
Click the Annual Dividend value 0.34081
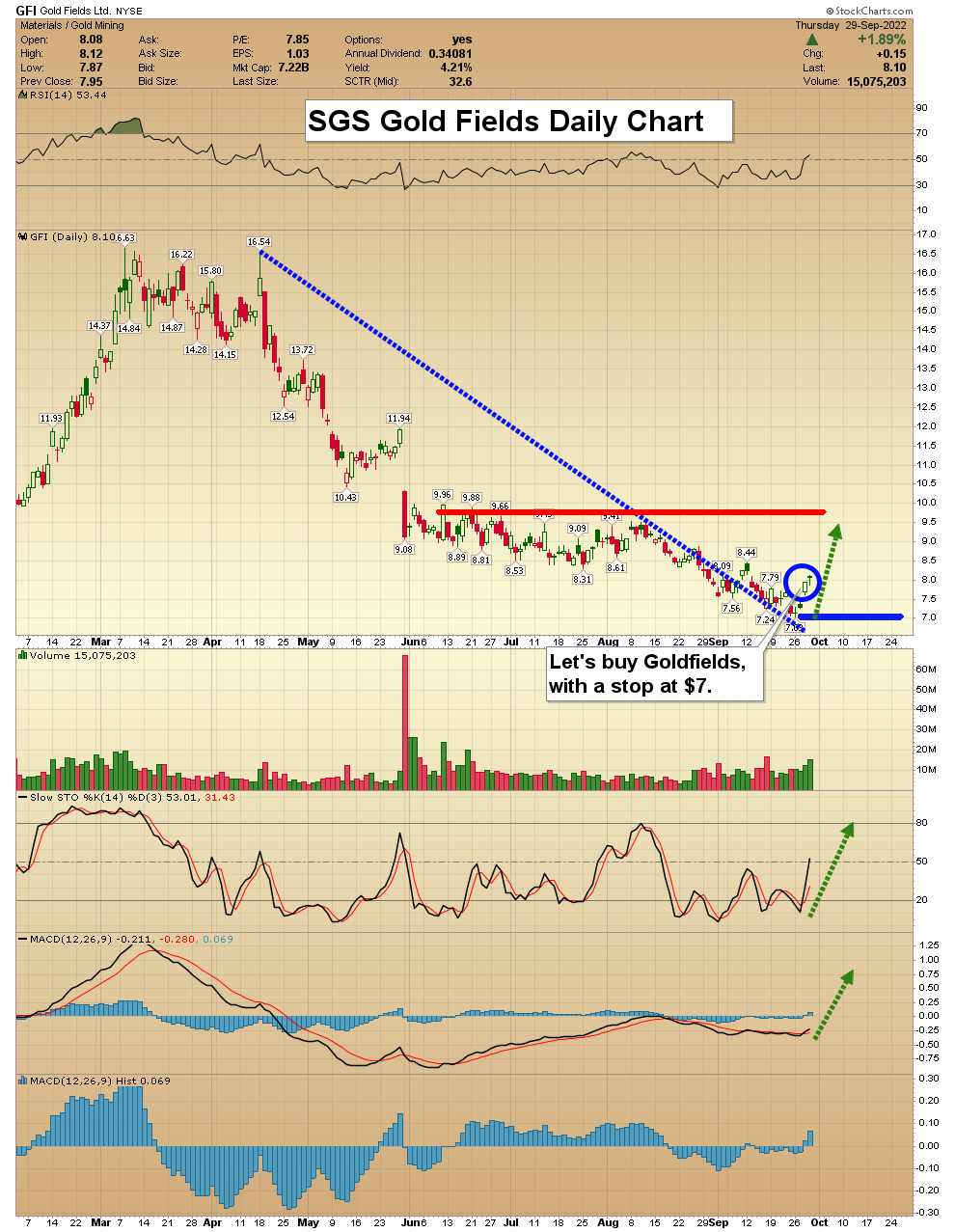(x=450, y=54)
